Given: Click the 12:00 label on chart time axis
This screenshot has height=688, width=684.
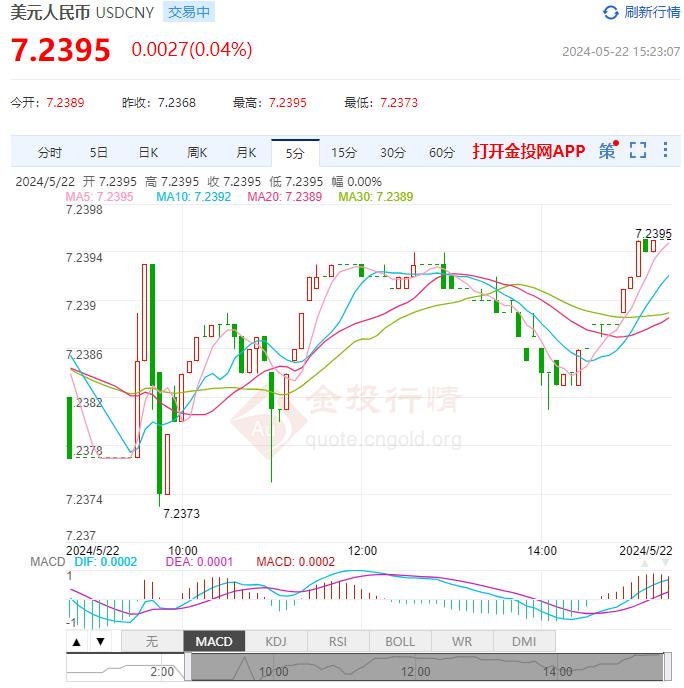Looking at the screenshot, I should coord(362,551).
